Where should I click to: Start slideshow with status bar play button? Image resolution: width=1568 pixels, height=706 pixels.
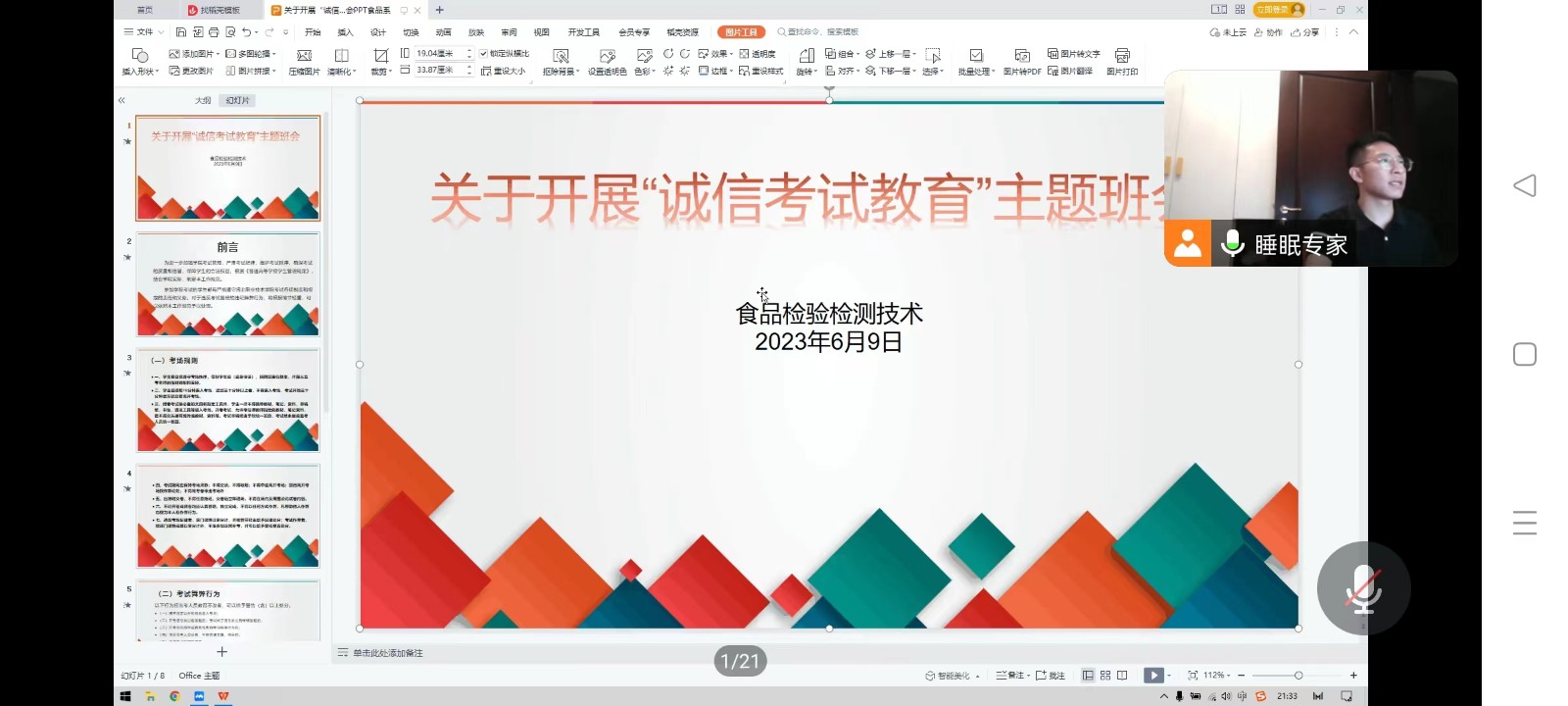[x=1153, y=676]
